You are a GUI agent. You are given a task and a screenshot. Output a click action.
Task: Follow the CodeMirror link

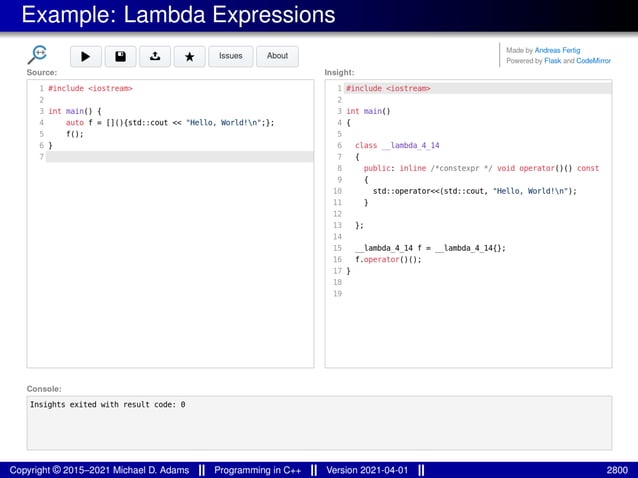click(593, 61)
